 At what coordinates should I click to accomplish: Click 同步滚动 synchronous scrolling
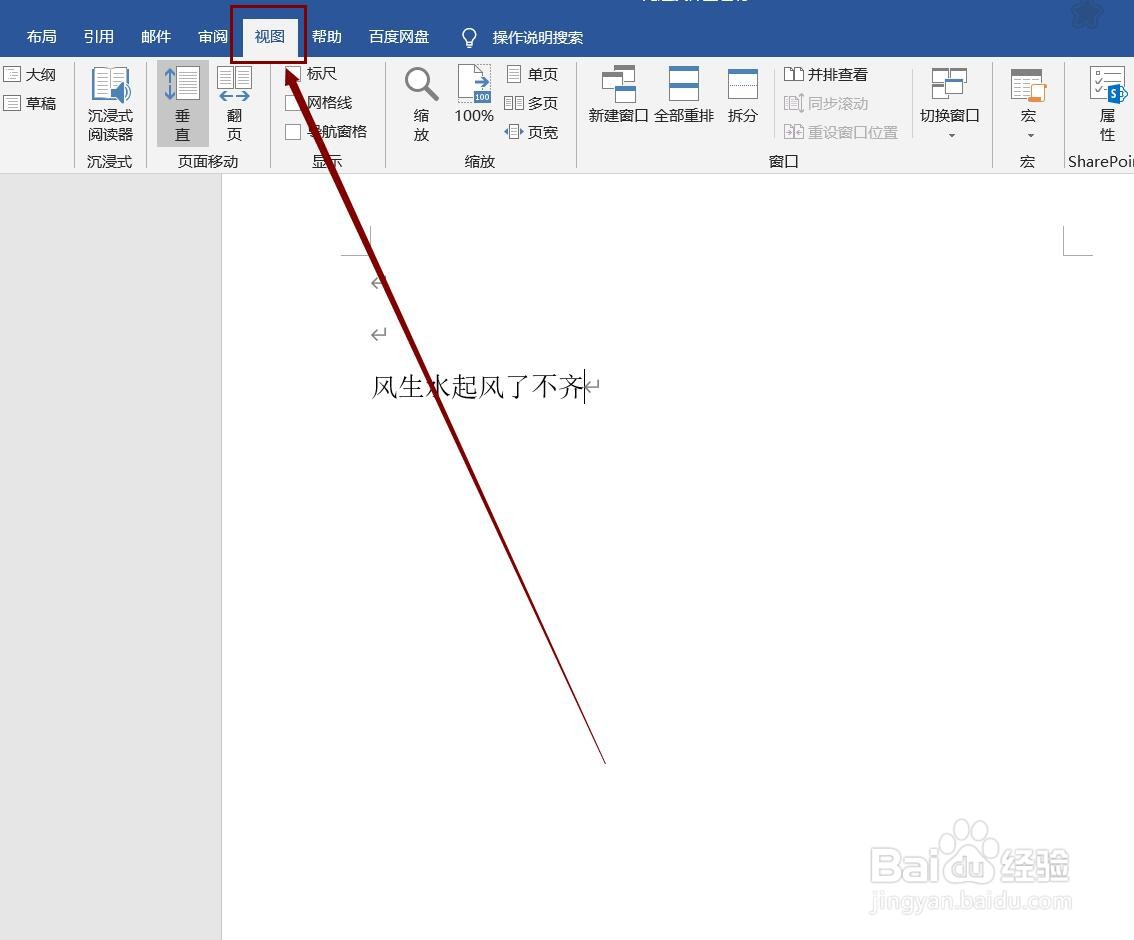point(826,103)
